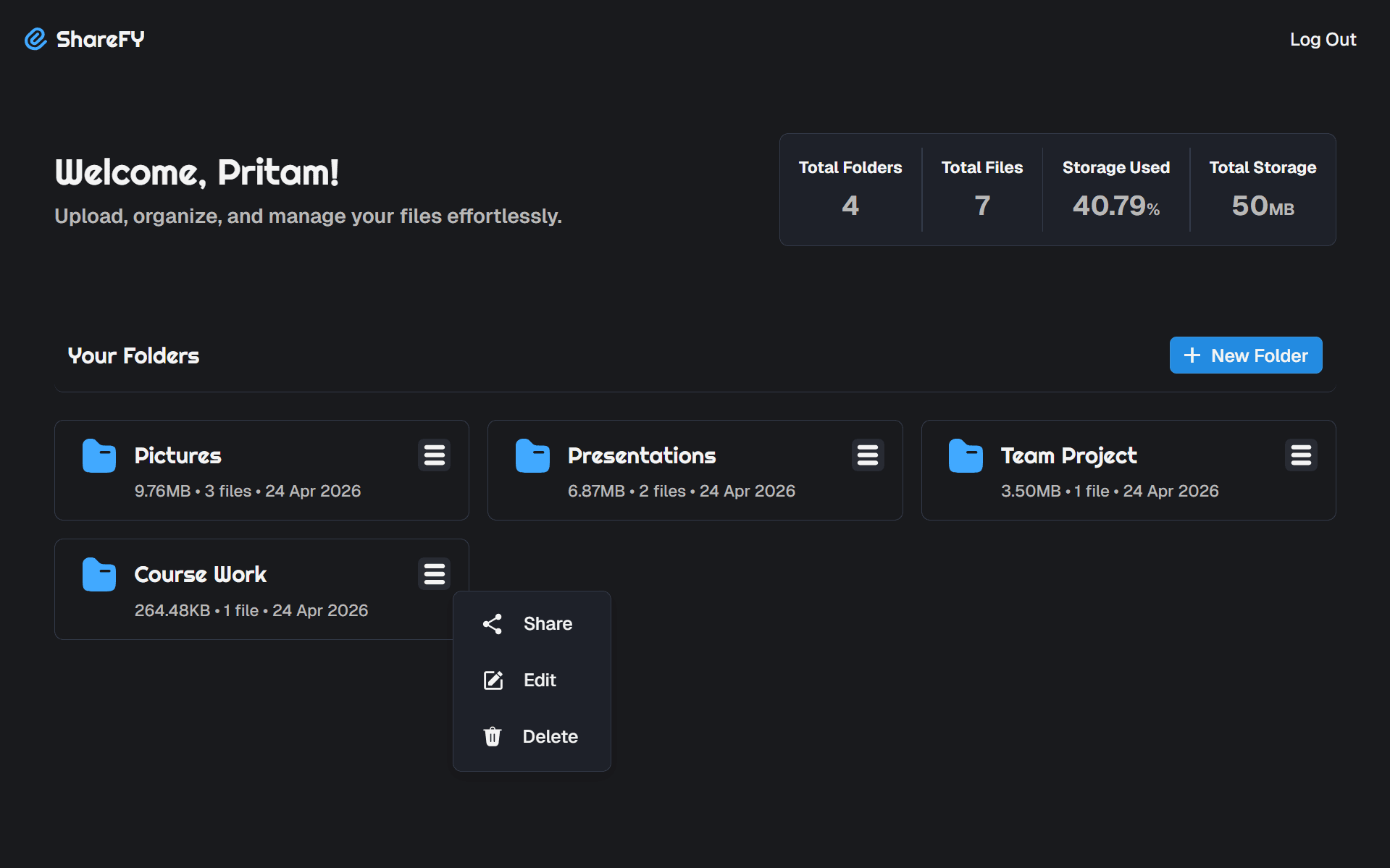Create a New Folder
Viewport: 1390px width, 868px height.
tap(1246, 355)
